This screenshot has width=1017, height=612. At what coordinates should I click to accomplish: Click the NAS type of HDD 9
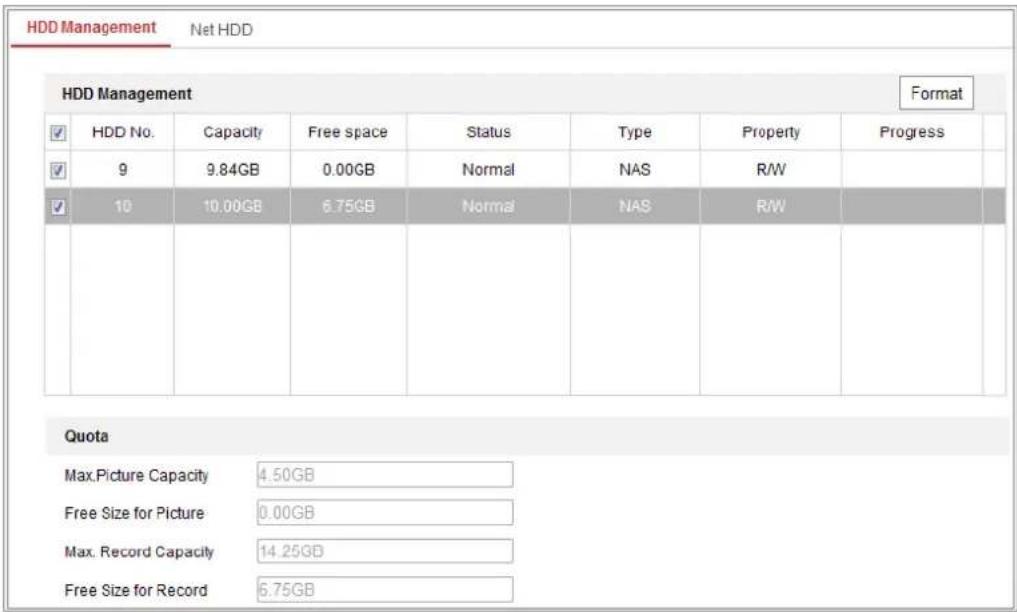[634, 170]
